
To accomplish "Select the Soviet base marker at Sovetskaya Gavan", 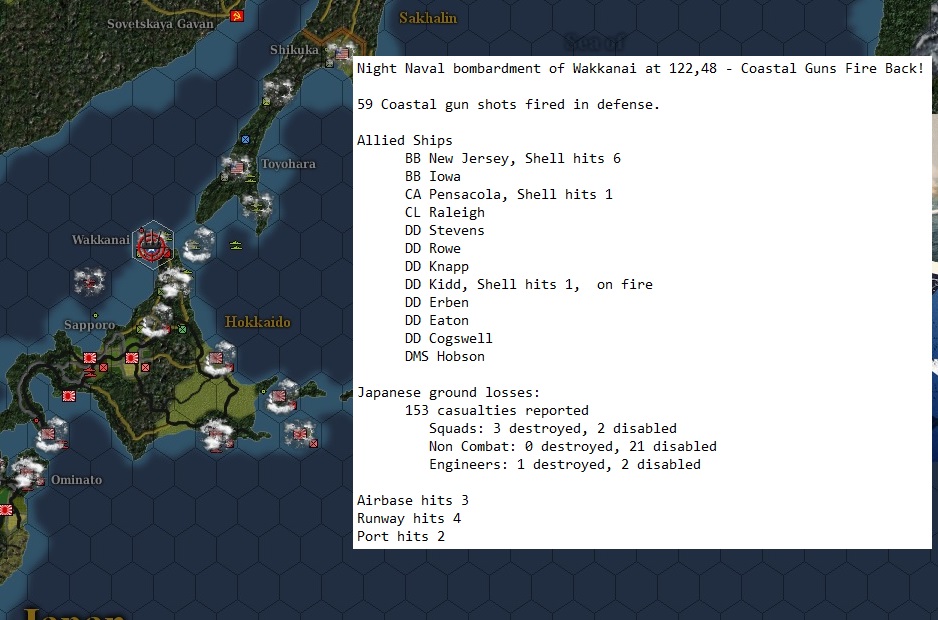I will (x=237, y=15).
